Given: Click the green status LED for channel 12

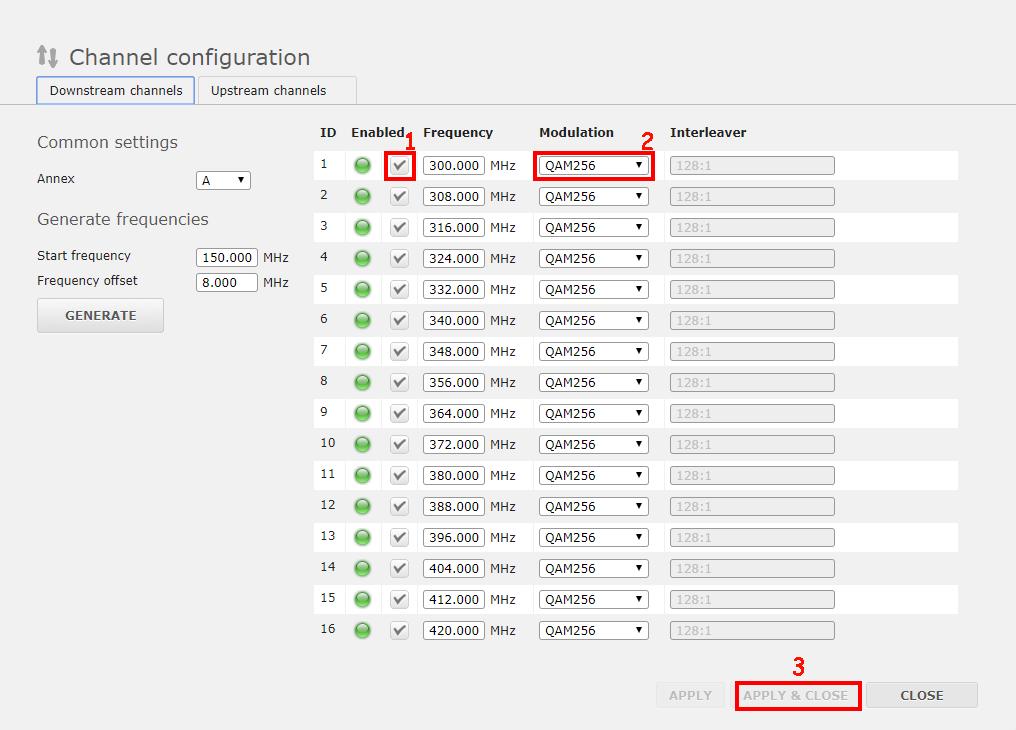Looking at the screenshot, I should [x=362, y=507].
